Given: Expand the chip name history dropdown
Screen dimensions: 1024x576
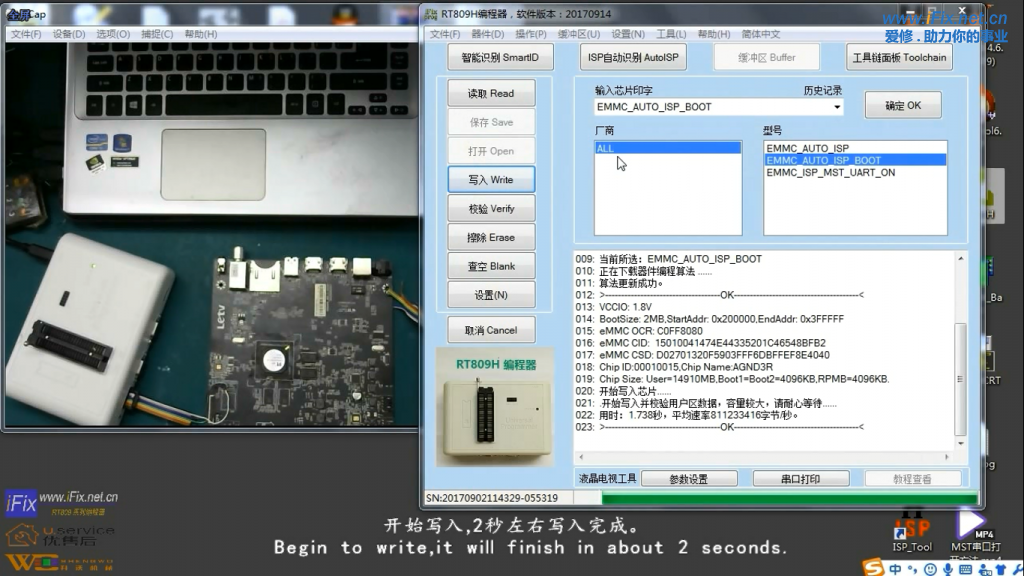Looking at the screenshot, I should click(x=837, y=107).
